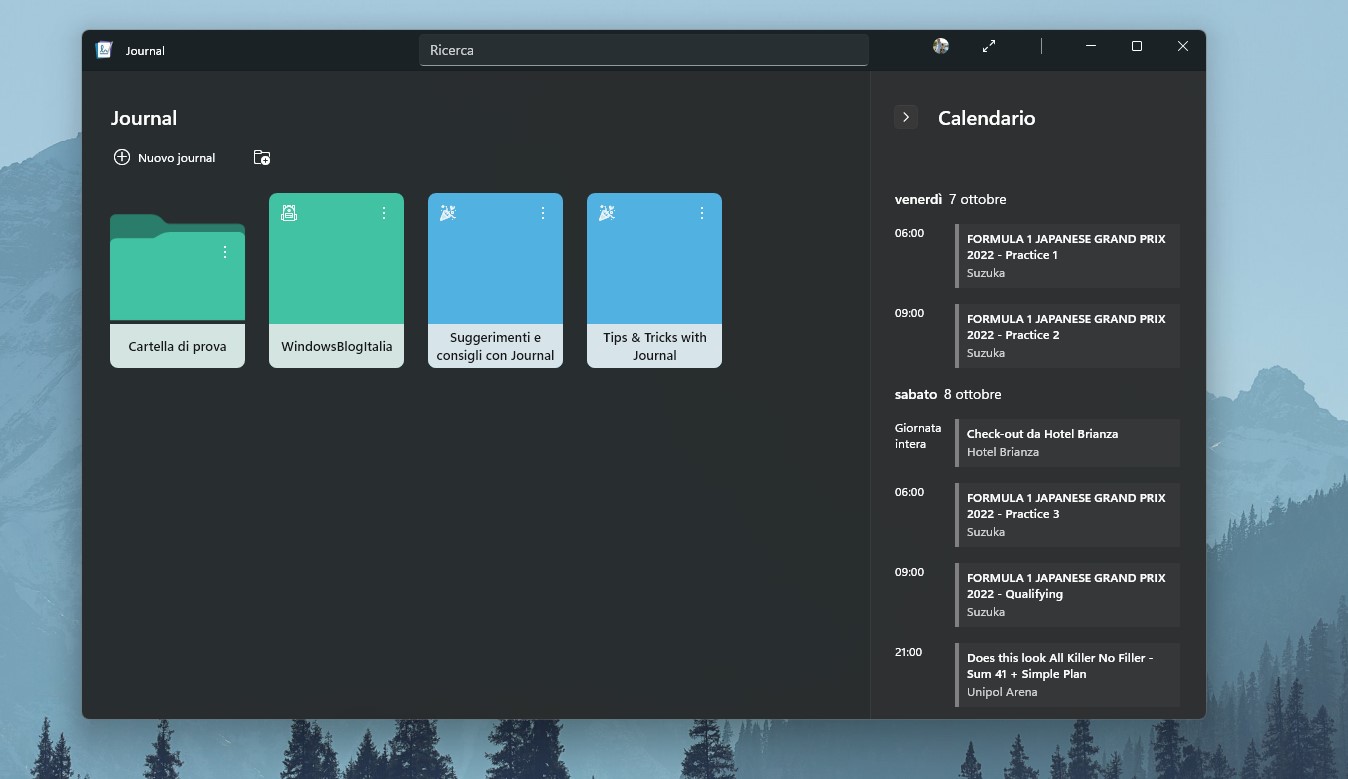Click the Nuovo journal plus icon
This screenshot has height=779, width=1348.
point(122,157)
